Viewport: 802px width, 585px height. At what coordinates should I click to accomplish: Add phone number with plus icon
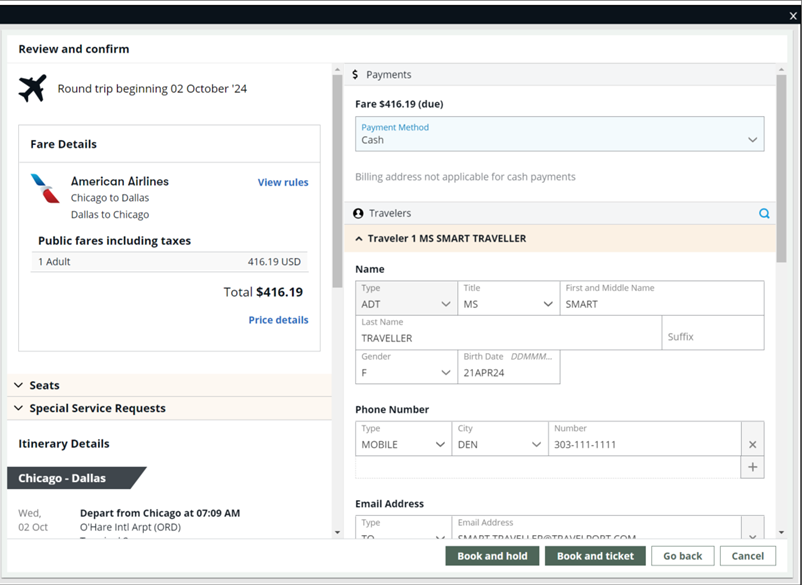coord(753,467)
